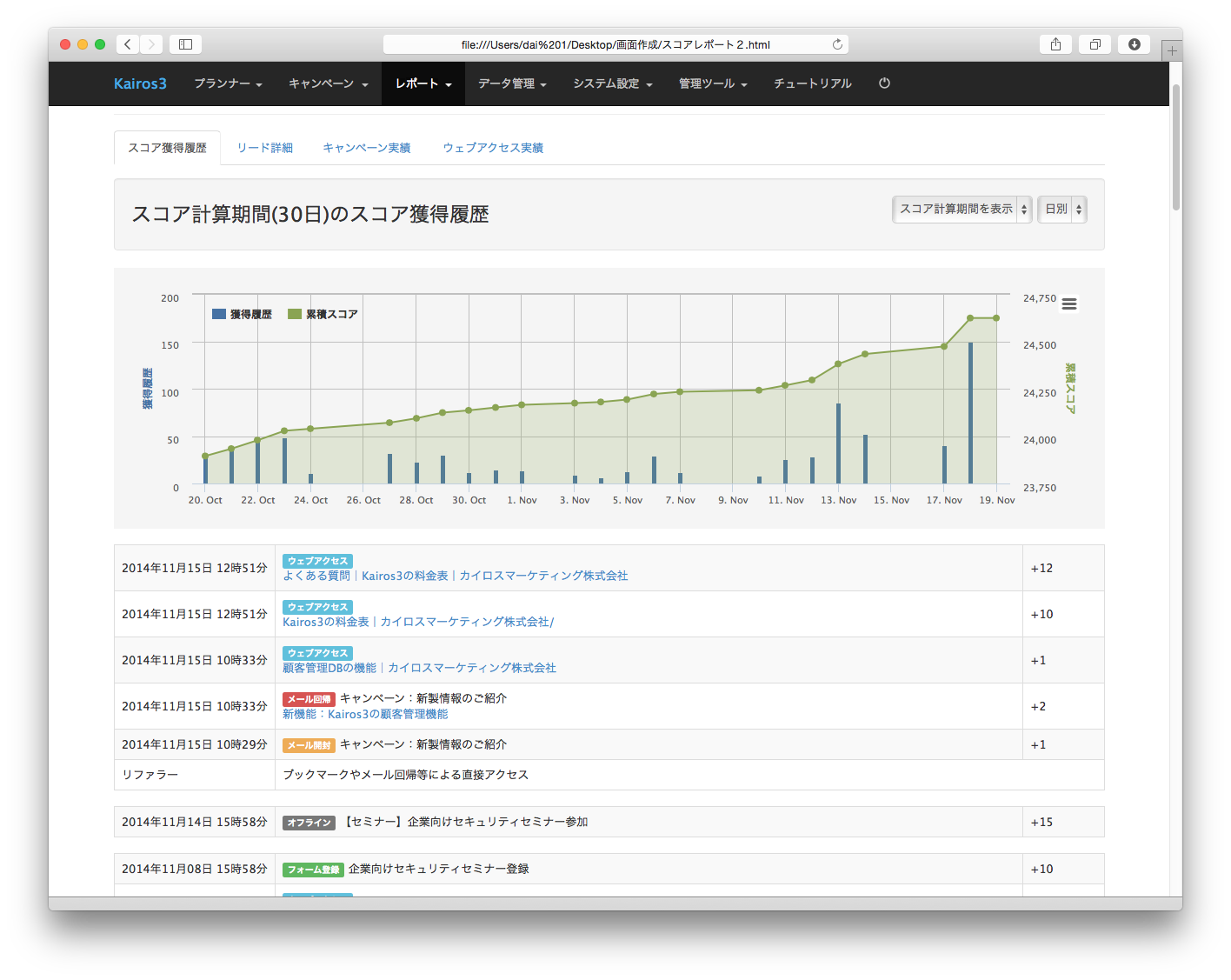Switch to the リード詳細 tab
The height and width of the screenshot is (980, 1231).
pos(265,148)
